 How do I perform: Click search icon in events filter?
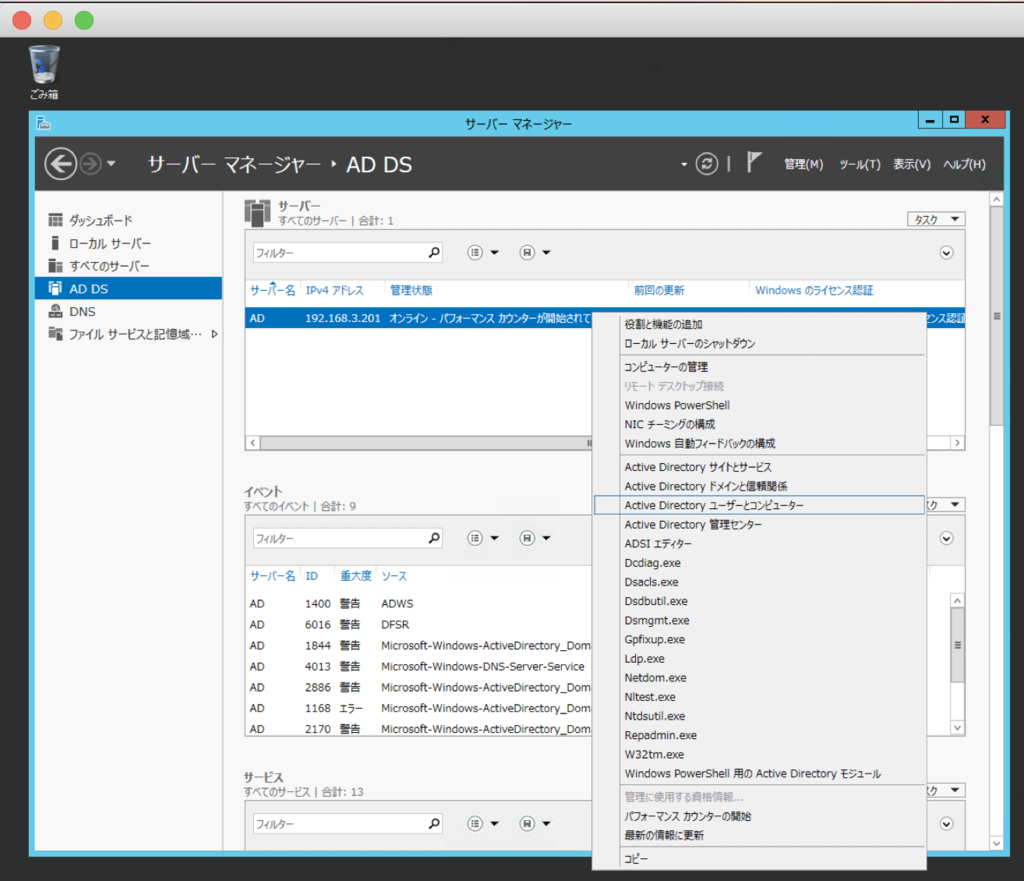[434, 537]
